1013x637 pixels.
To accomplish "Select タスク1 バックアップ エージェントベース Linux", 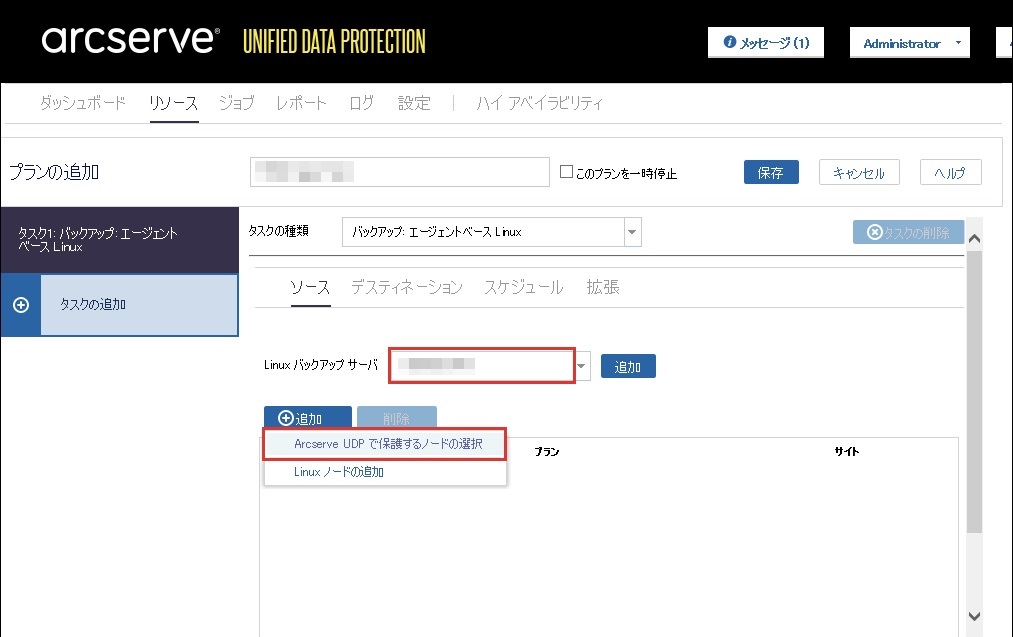I will 120,240.
